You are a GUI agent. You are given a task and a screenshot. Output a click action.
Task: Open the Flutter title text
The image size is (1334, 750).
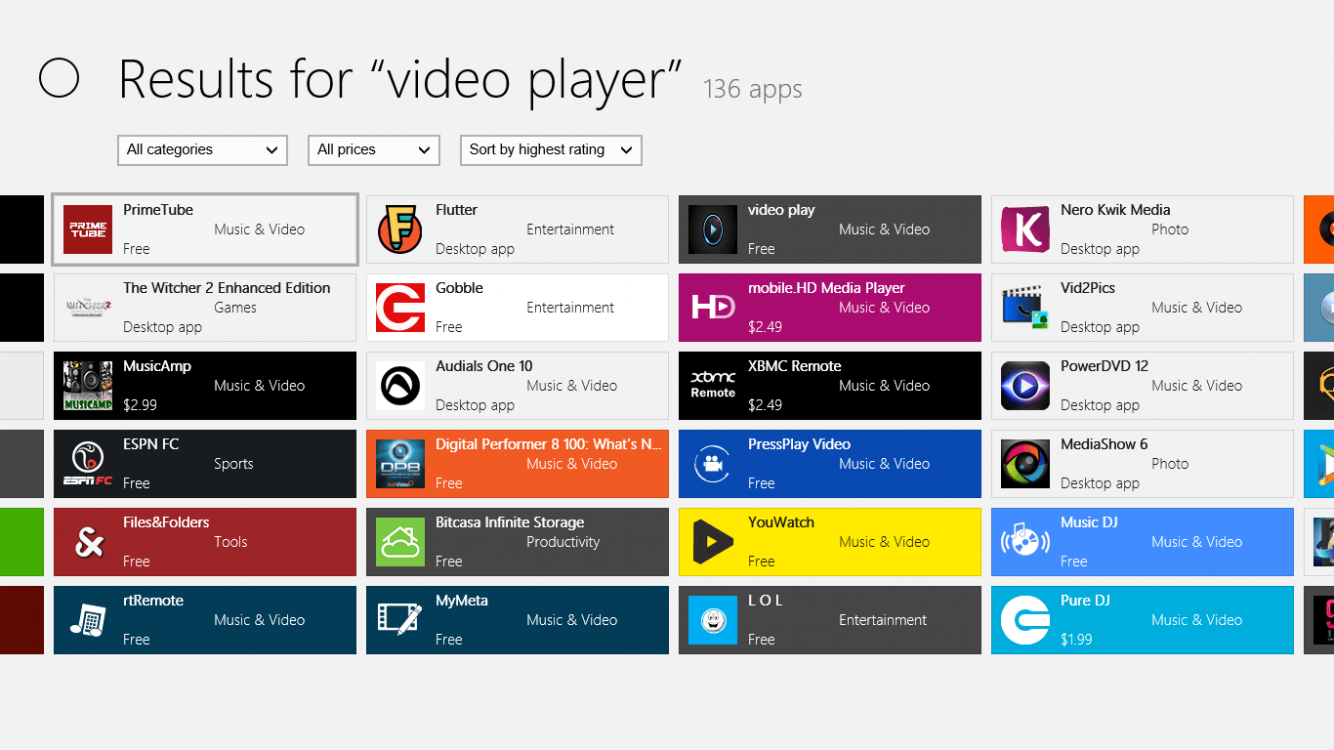point(457,210)
